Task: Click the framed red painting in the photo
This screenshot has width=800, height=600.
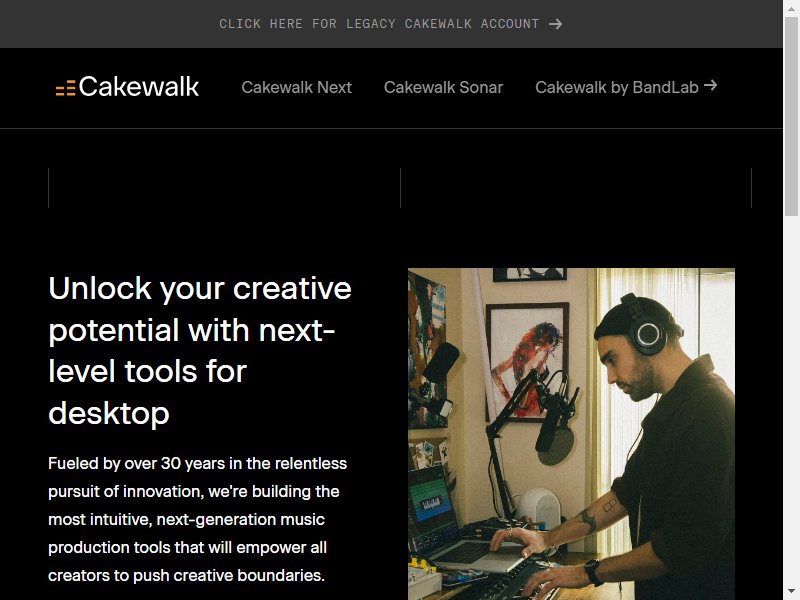Action: (x=528, y=362)
